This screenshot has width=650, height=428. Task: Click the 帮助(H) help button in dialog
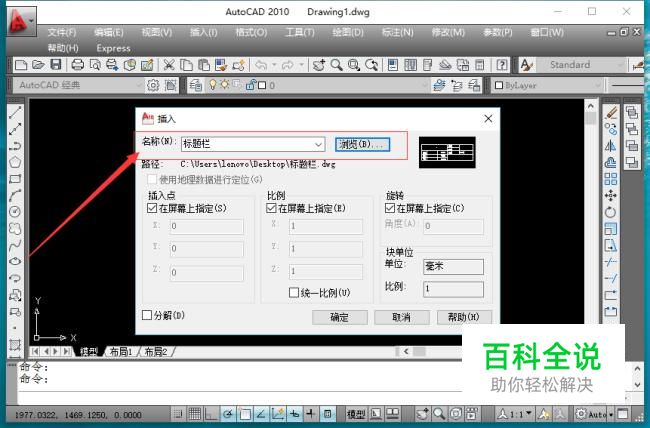464,317
